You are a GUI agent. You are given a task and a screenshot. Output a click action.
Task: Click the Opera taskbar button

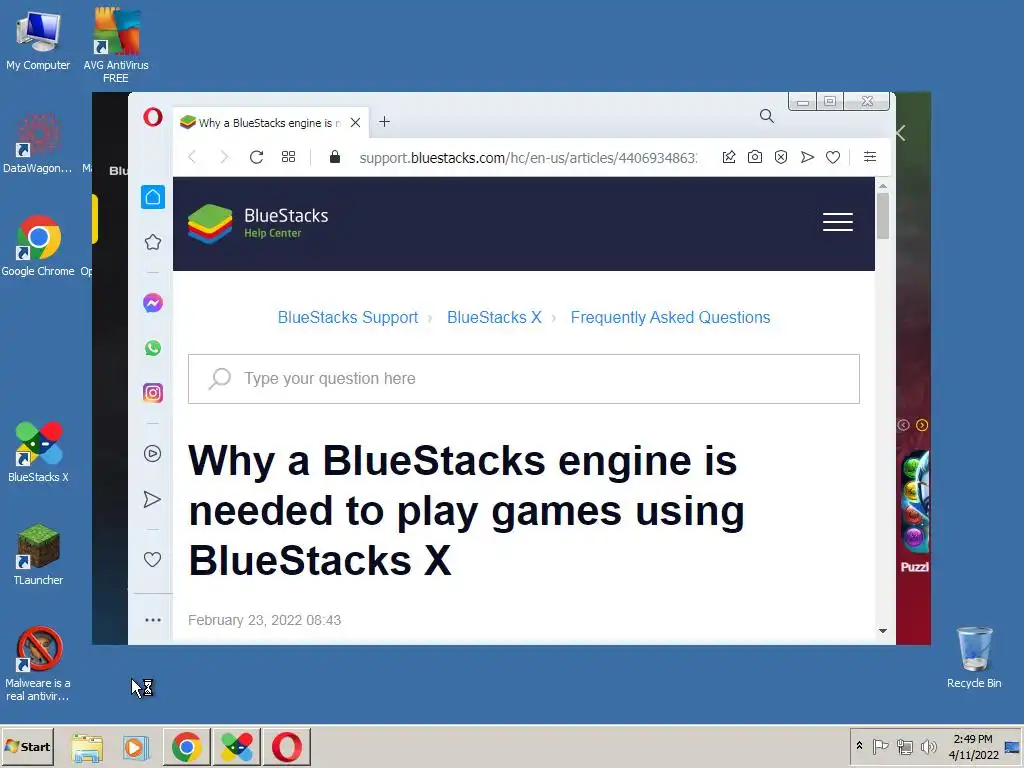287,747
